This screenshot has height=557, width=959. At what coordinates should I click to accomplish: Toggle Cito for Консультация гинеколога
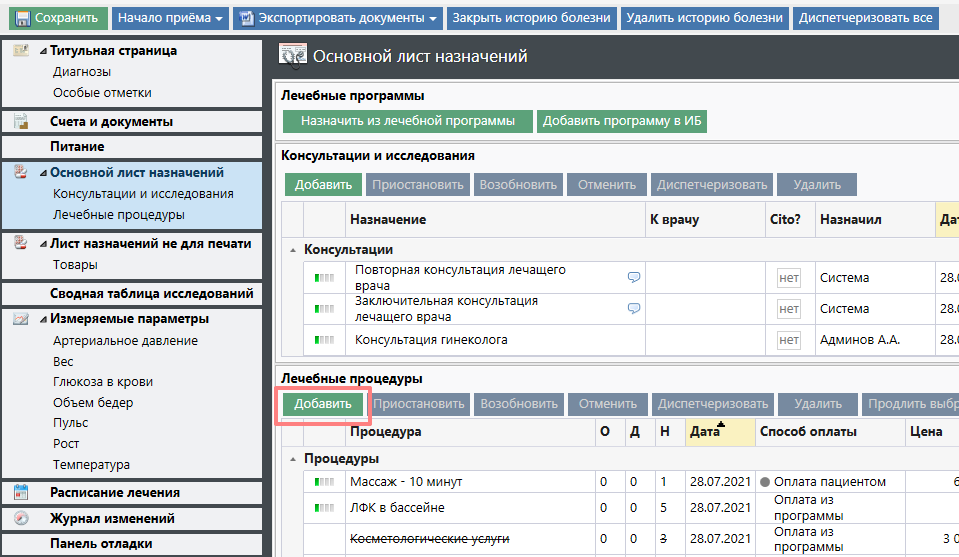point(789,340)
